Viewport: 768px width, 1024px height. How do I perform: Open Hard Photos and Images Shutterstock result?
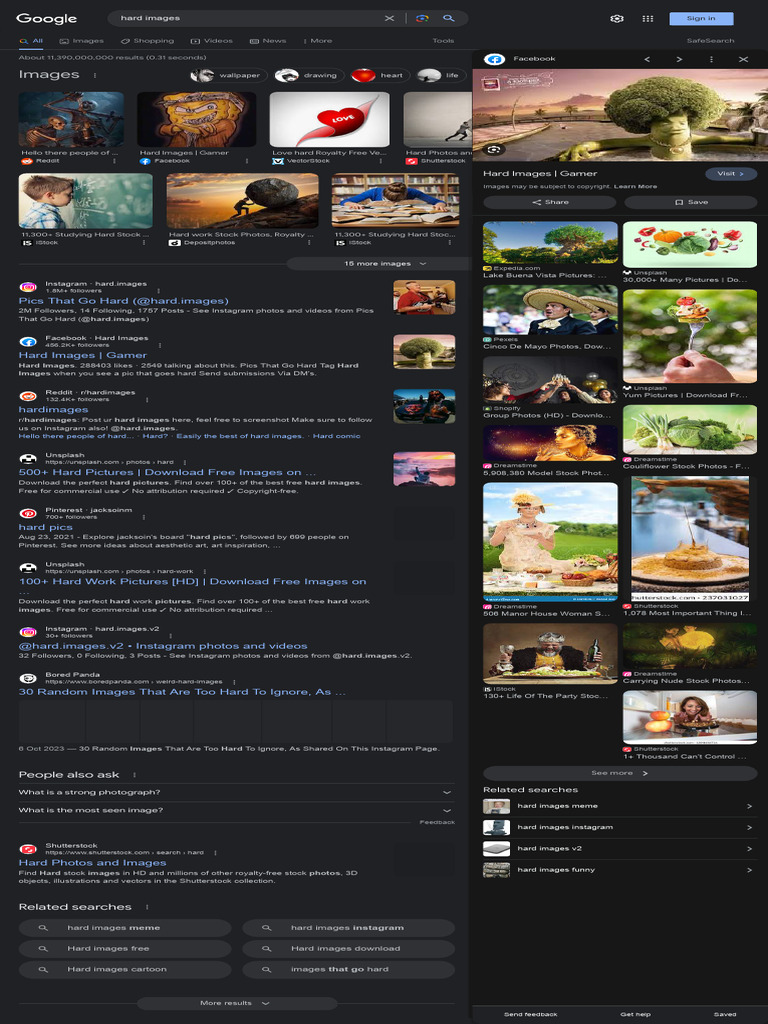tap(92, 863)
